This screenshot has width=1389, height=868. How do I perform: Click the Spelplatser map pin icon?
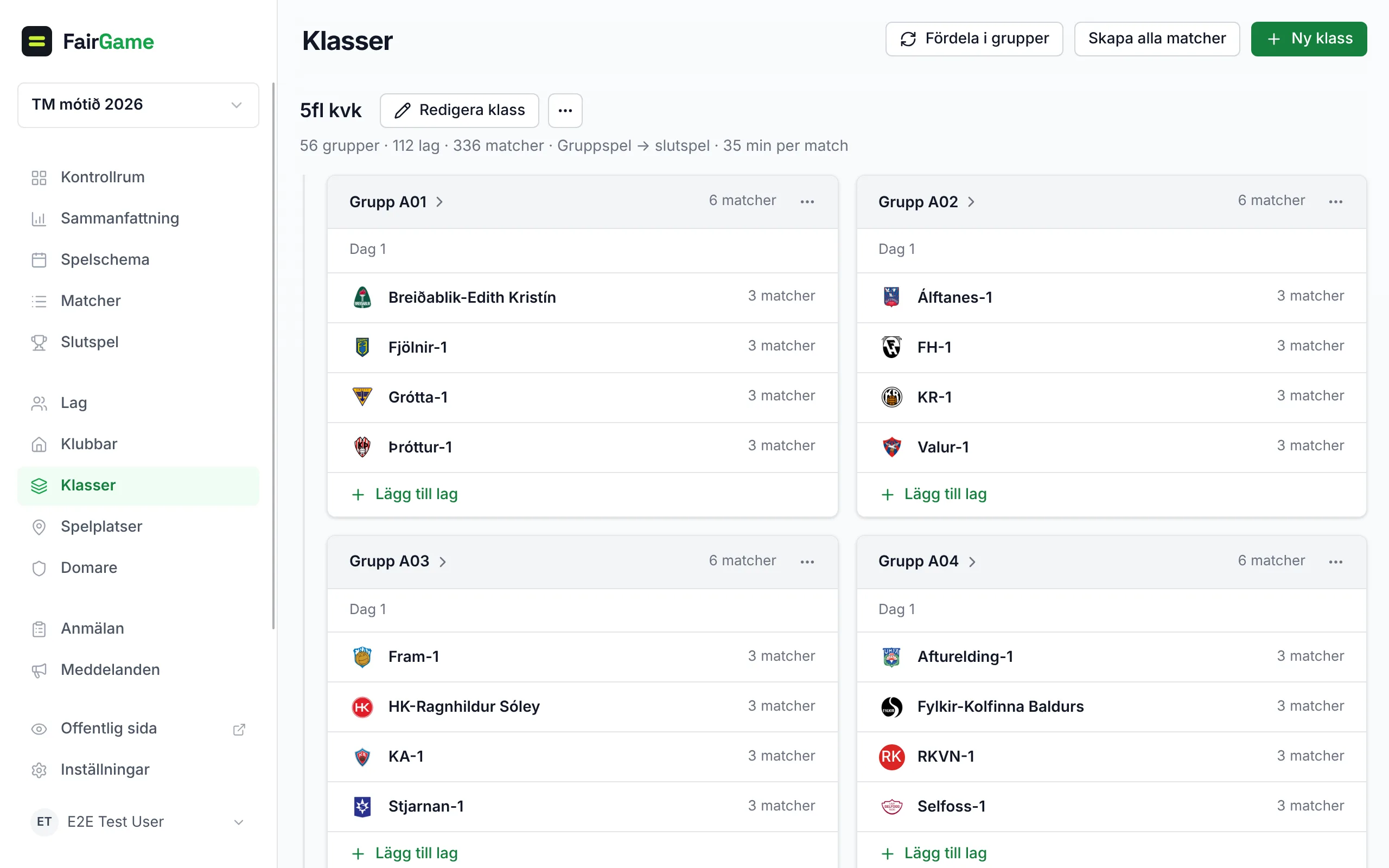[39, 527]
